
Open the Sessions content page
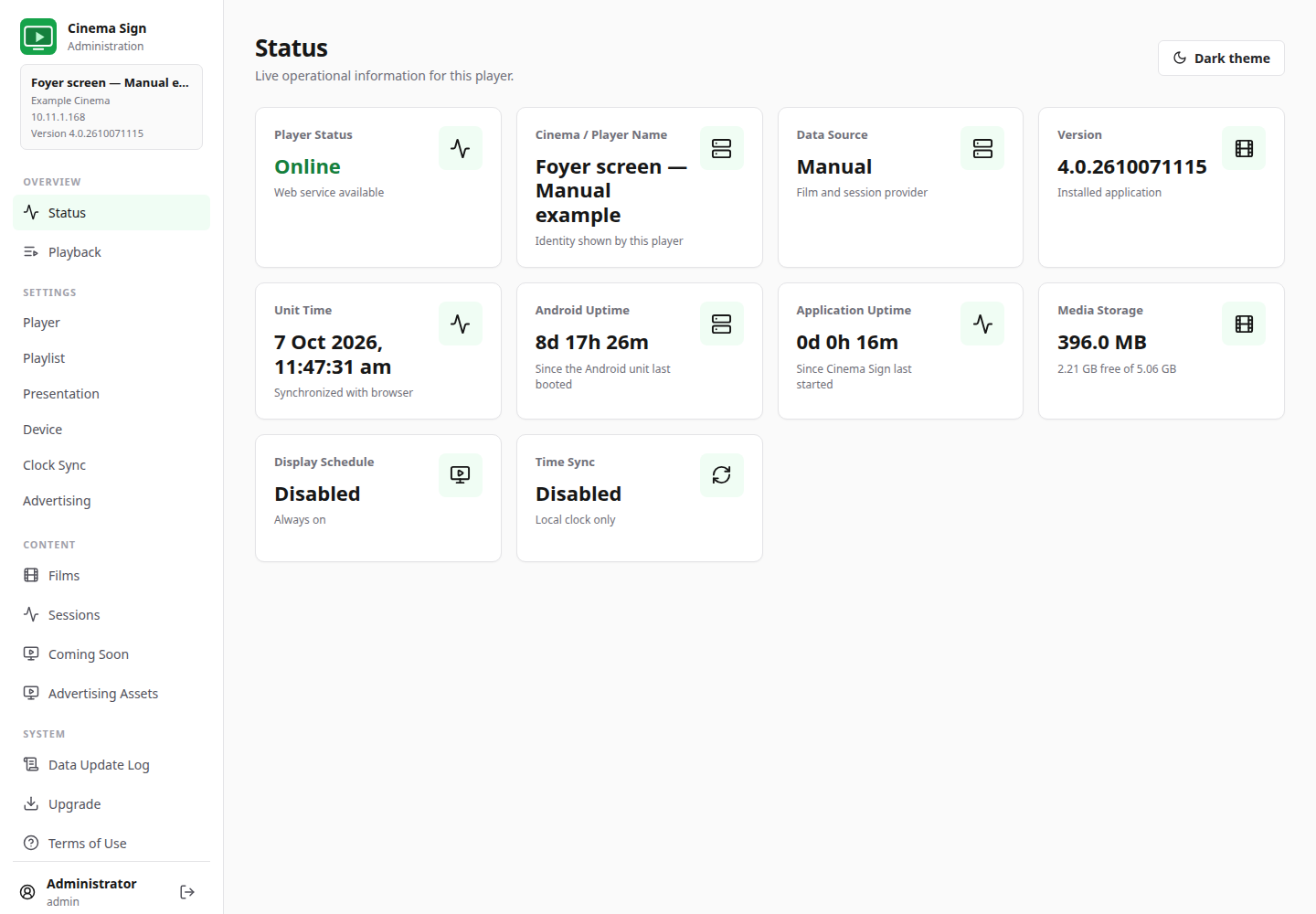111,614
